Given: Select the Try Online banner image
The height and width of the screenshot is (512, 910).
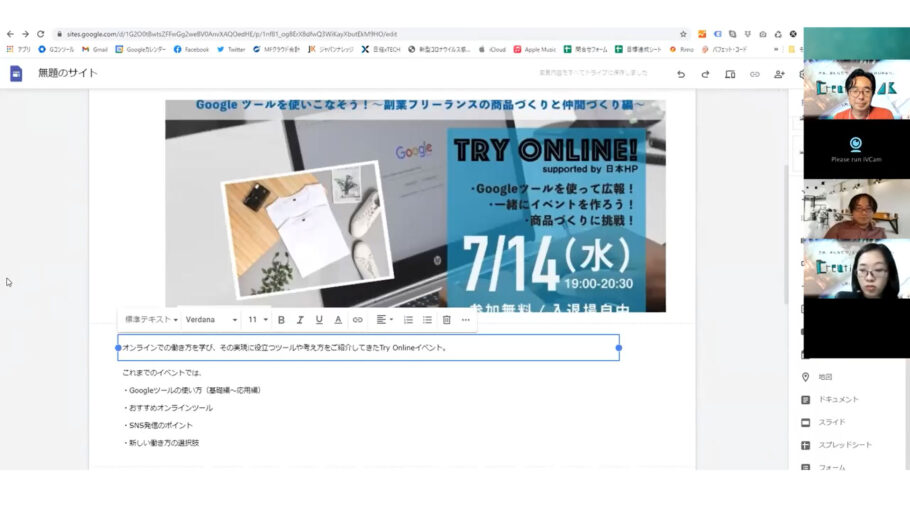Looking at the screenshot, I should (416, 205).
